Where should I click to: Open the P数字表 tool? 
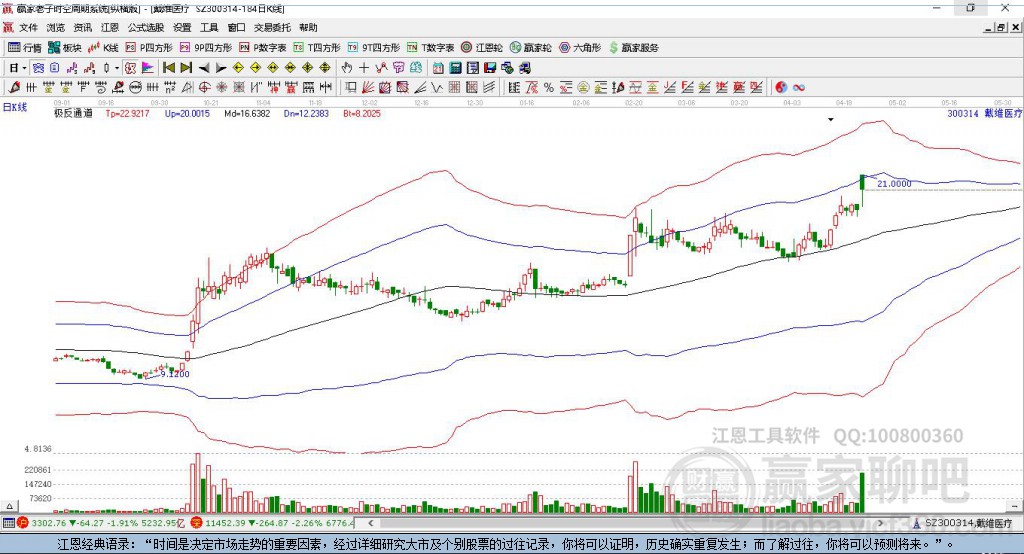click(x=263, y=48)
